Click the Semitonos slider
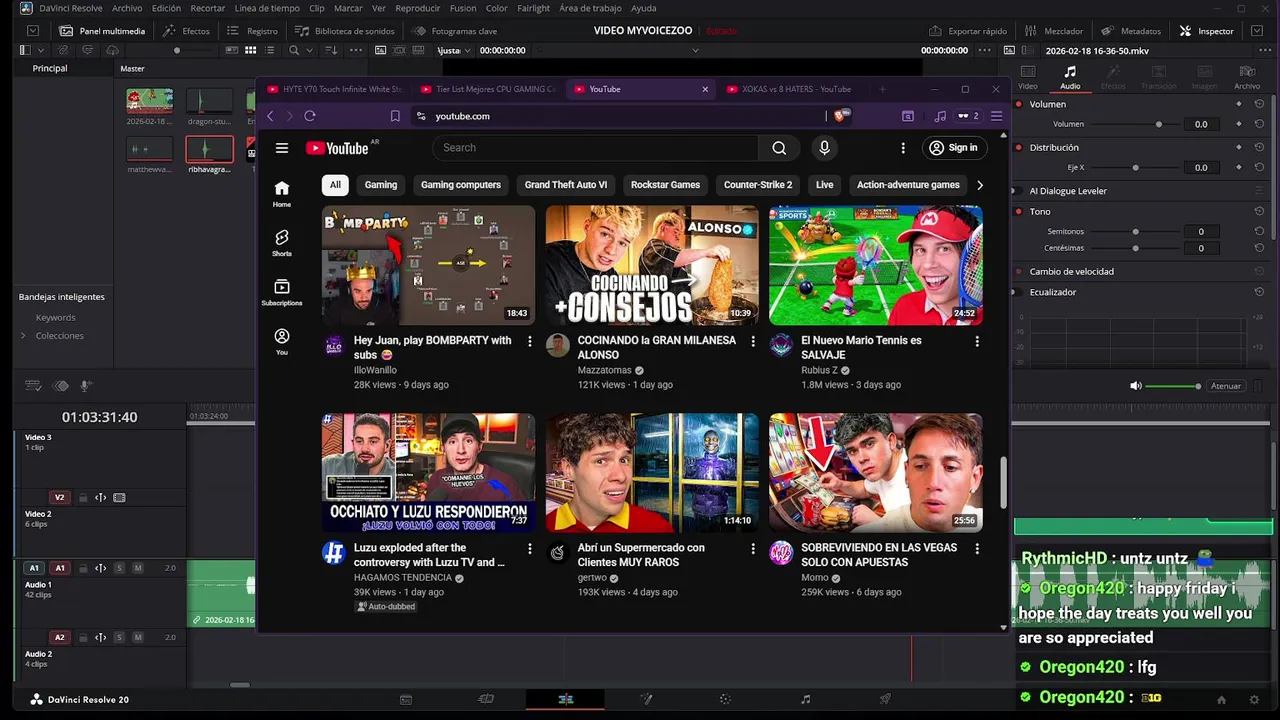The height and width of the screenshot is (720, 1280). (x=1134, y=231)
